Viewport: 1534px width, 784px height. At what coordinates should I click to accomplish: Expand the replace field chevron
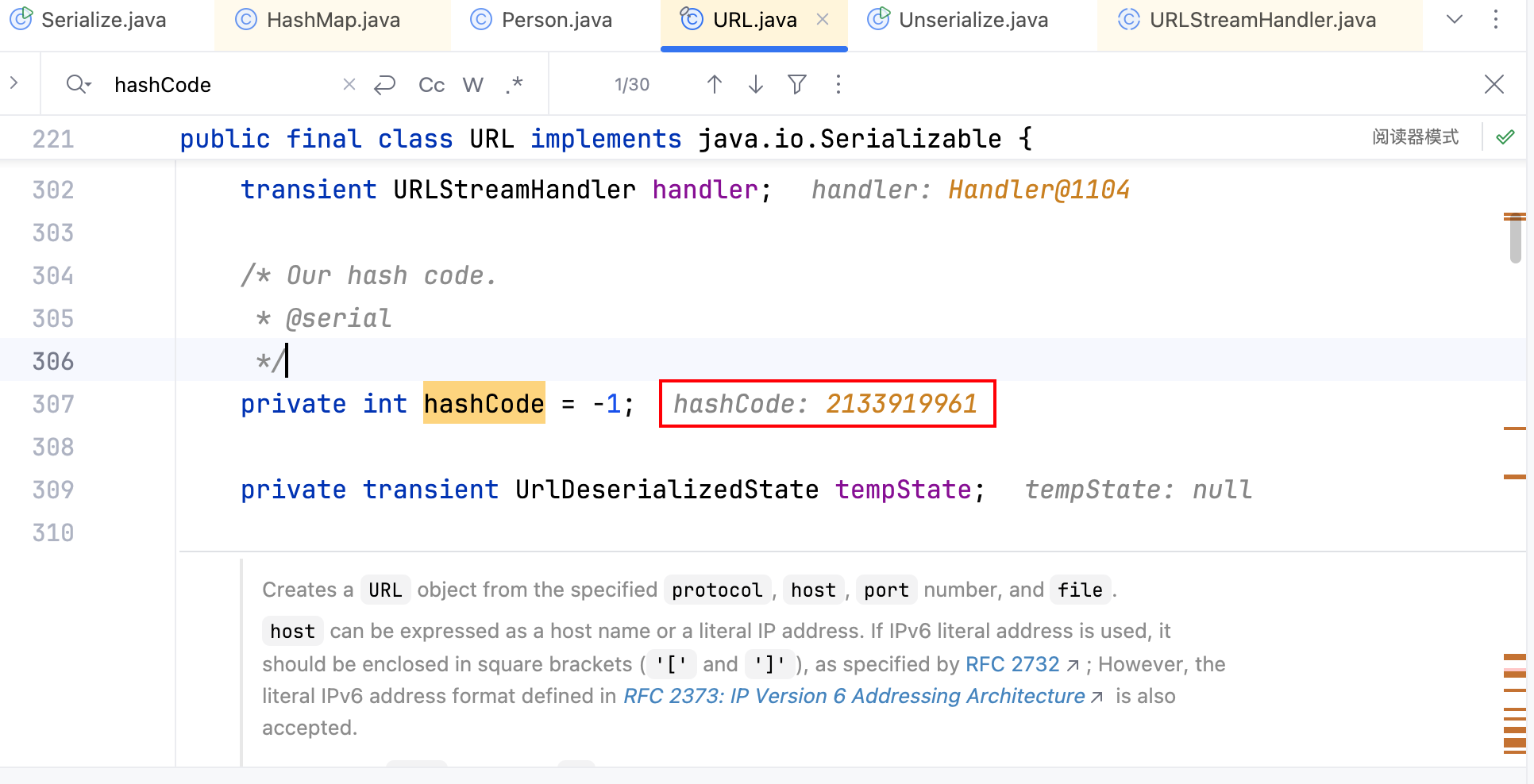pyautogui.click(x=14, y=83)
